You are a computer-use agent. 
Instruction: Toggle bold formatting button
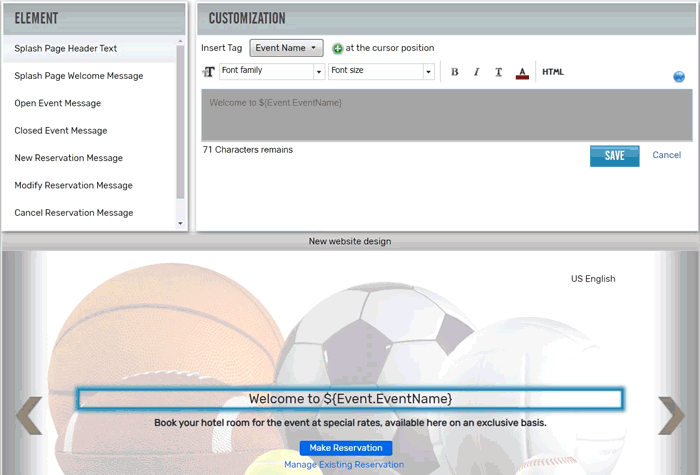[454, 72]
